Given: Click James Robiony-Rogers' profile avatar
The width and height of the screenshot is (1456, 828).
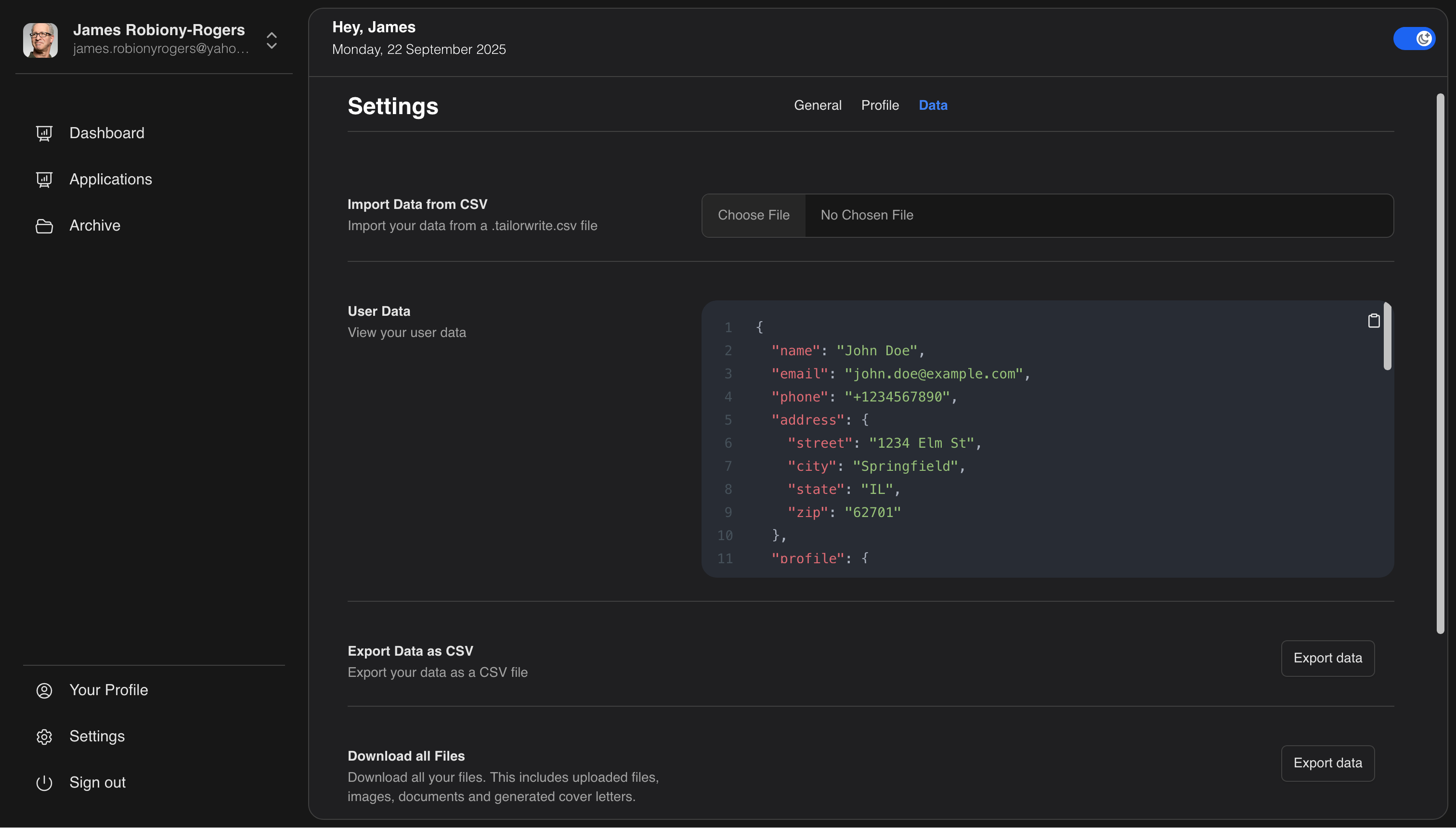Looking at the screenshot, I should (40, 40).
